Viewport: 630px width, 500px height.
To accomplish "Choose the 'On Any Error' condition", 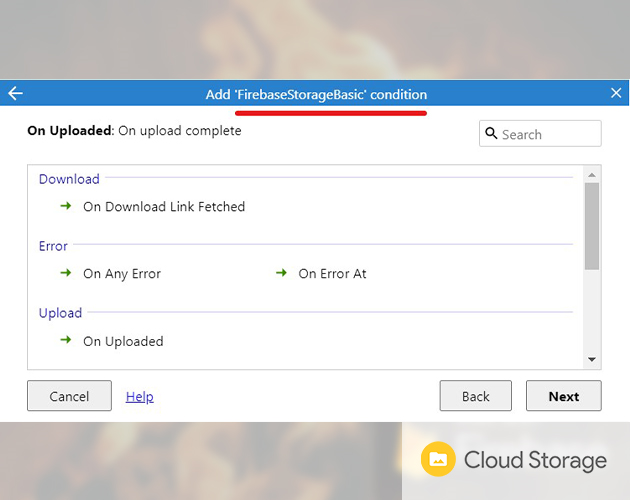I will click(121, 274).
